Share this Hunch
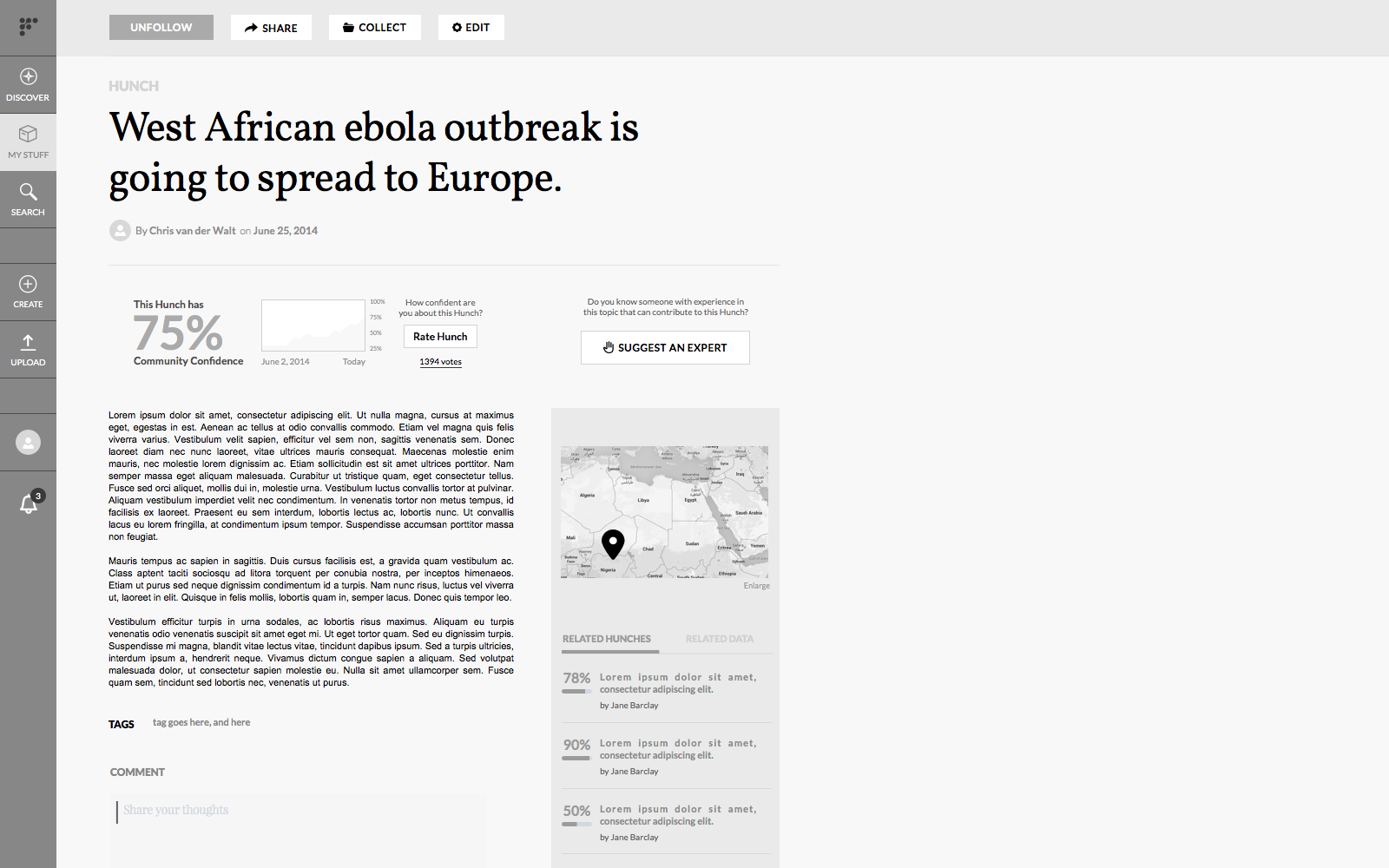Viewport: 1389px width, 868px height. click(271, 28)
